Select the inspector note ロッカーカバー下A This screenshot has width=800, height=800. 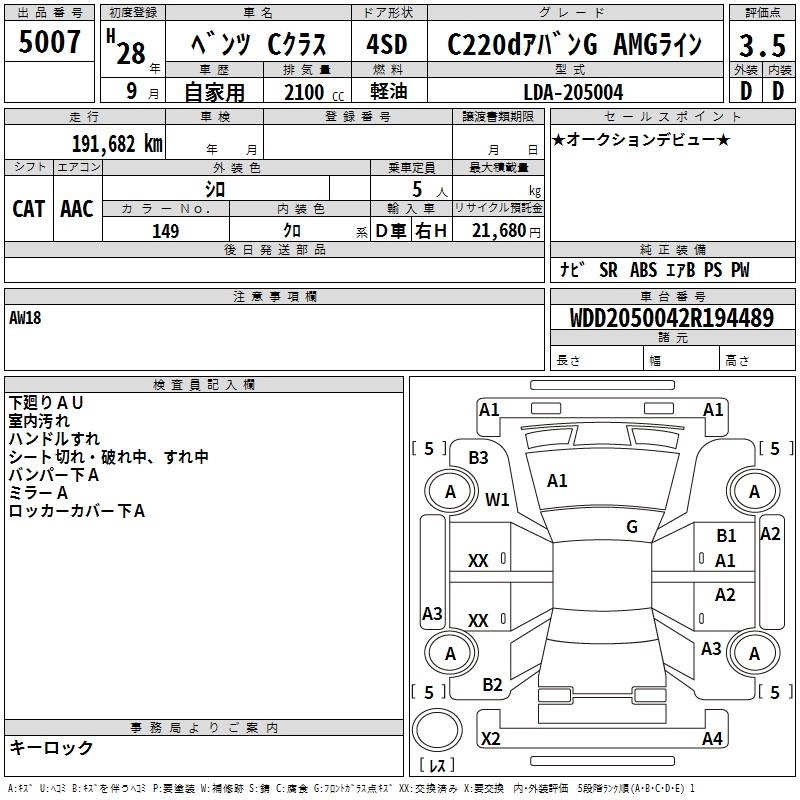click(x=77, y=510)
